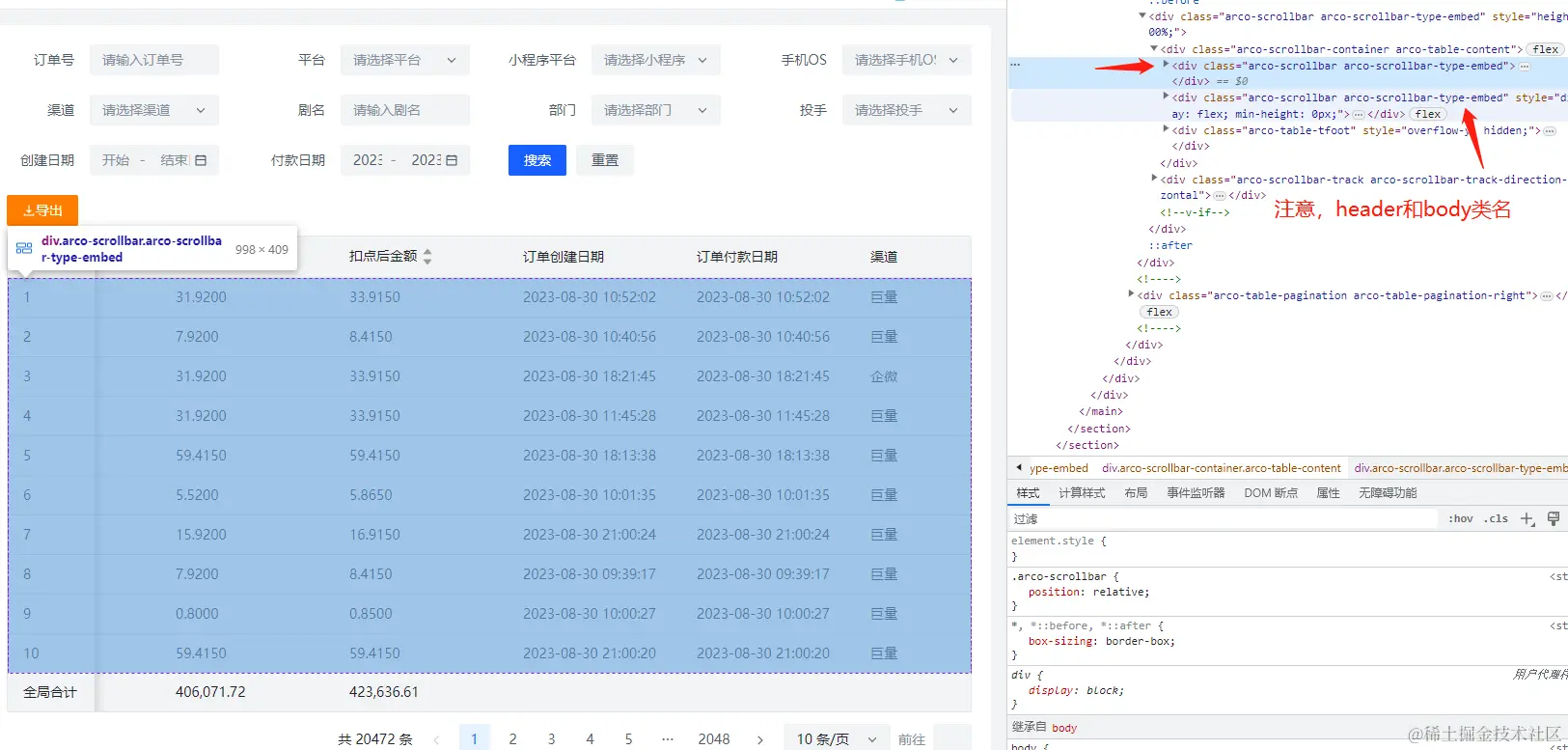Click the 重置 button

pos(605,160)
